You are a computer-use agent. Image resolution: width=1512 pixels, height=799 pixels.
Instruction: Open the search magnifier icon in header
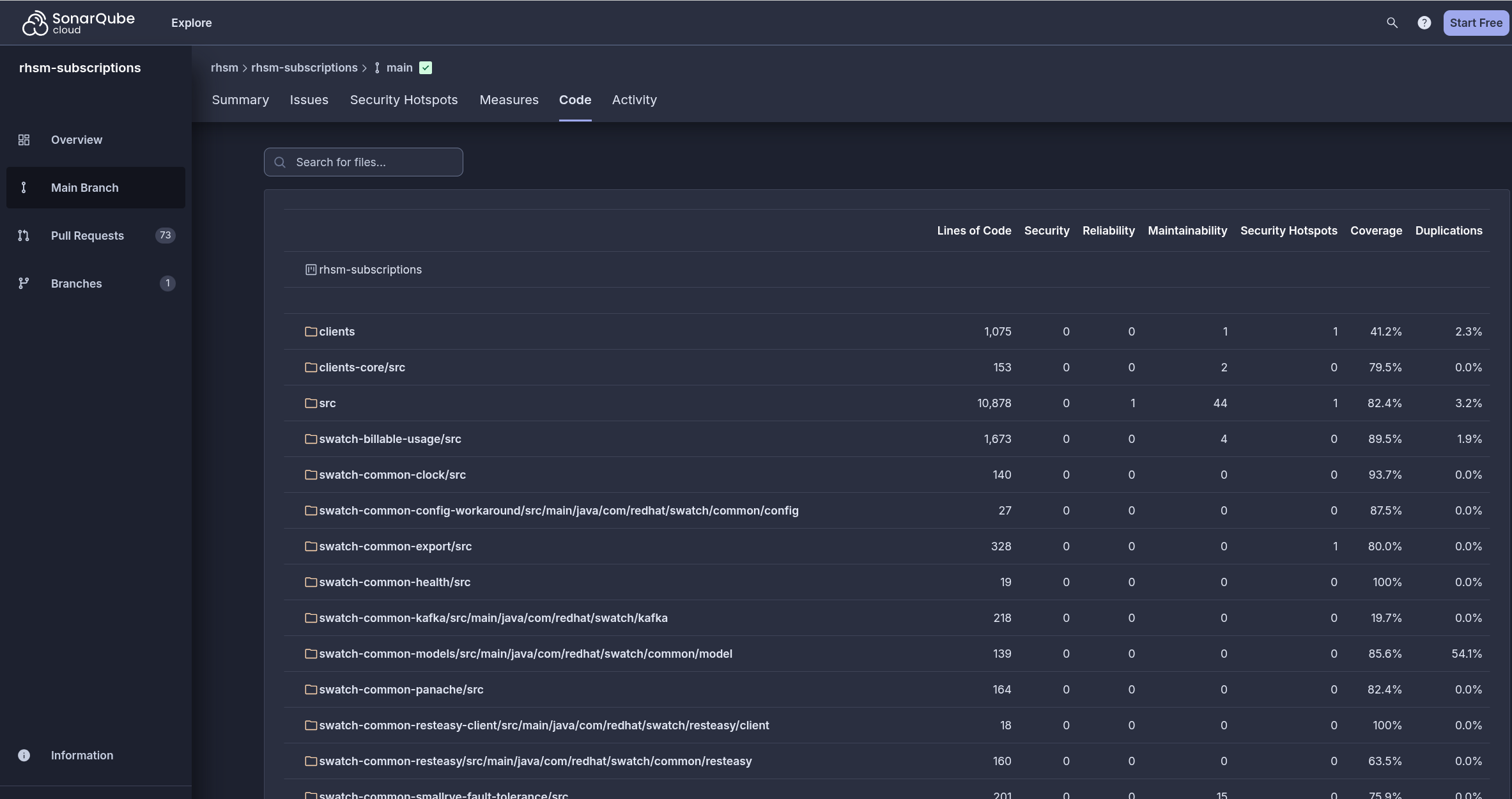(x=1392, y=23)
